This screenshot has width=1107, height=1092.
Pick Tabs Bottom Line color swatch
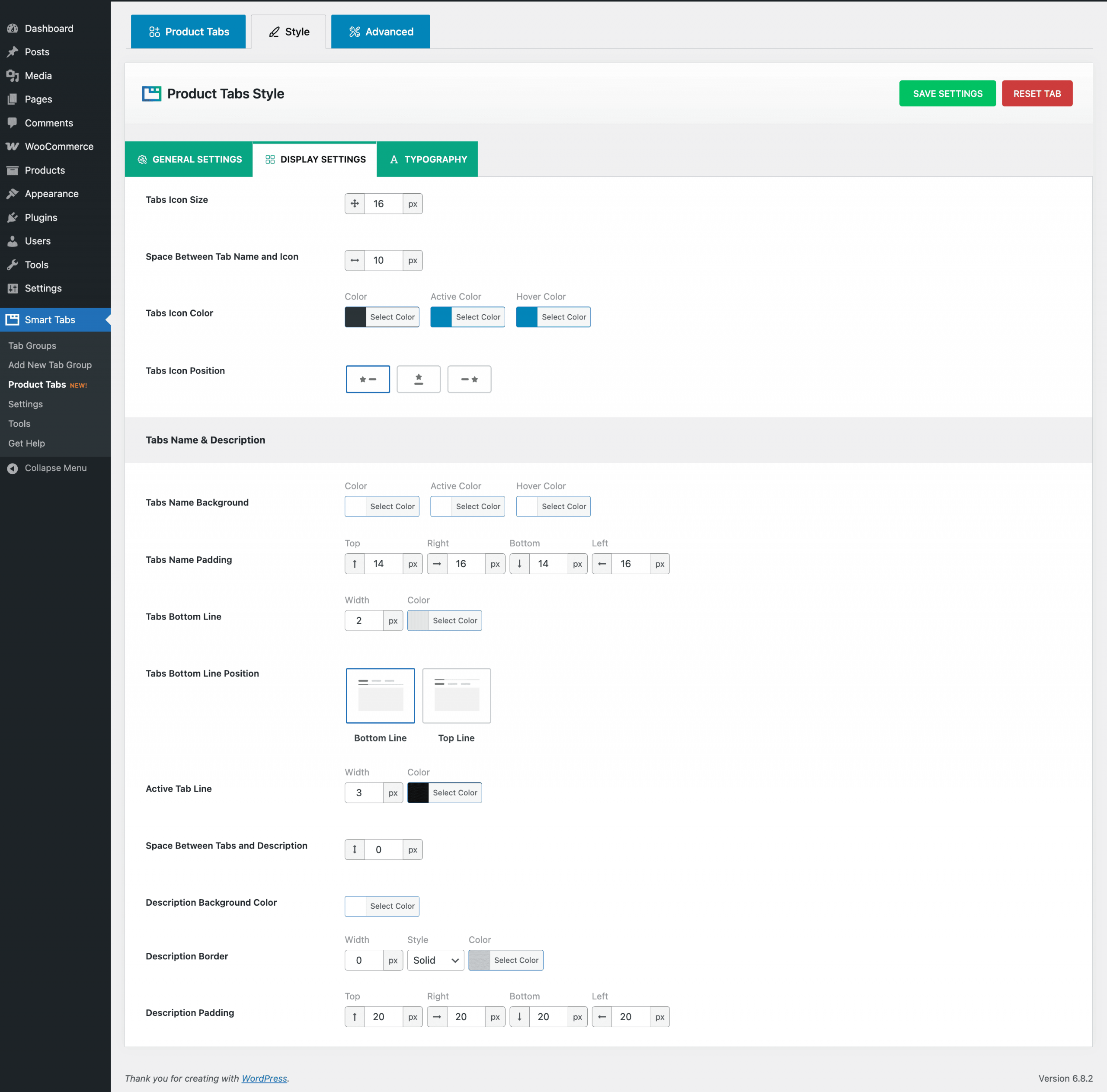(418, 620)
